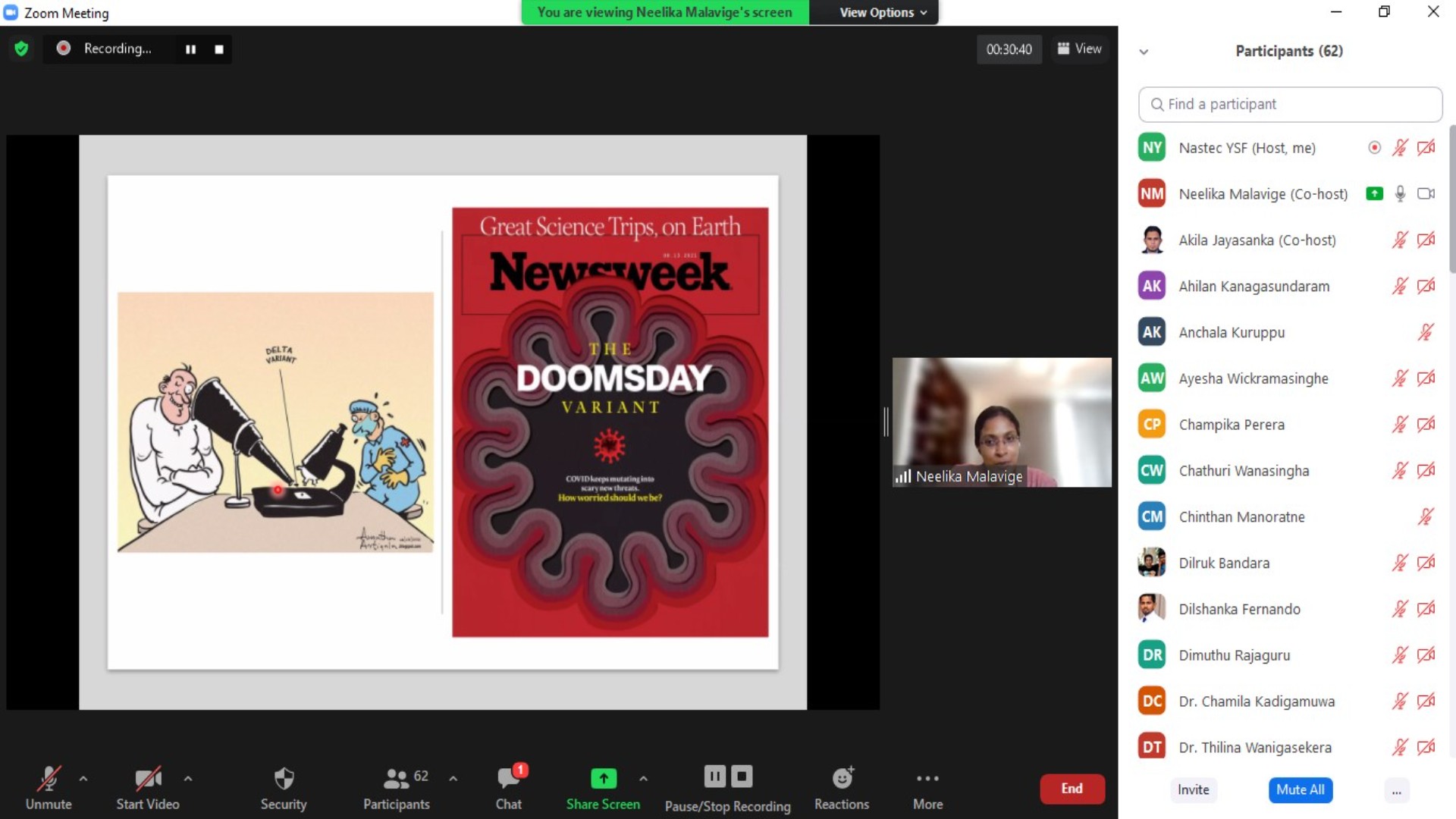This screenshot has height=819, width=1456.
Task: Click camera icon for Neelika Malavige
Action: (1426, 194)
